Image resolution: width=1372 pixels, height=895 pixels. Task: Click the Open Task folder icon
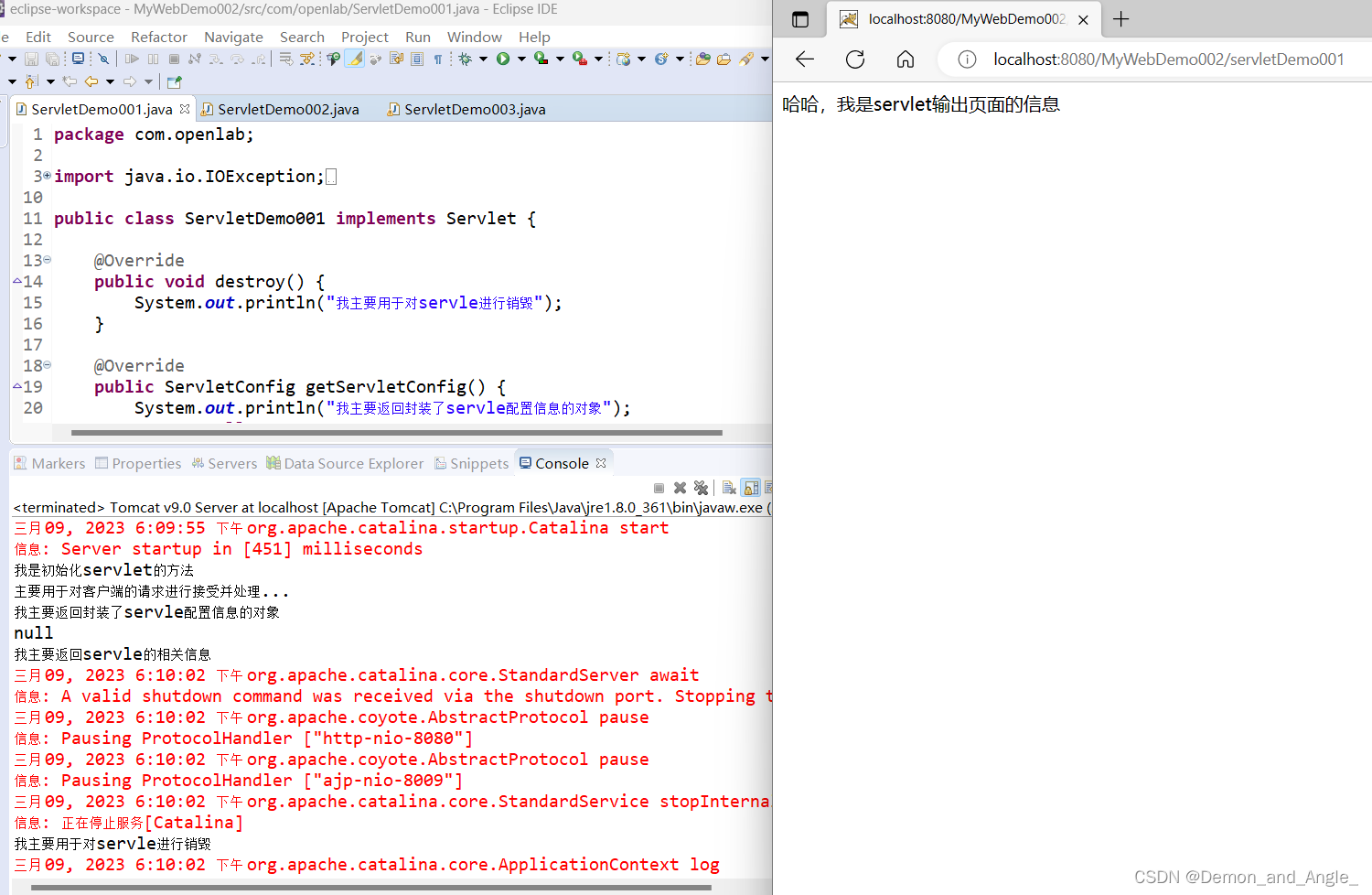pos(724,59)
